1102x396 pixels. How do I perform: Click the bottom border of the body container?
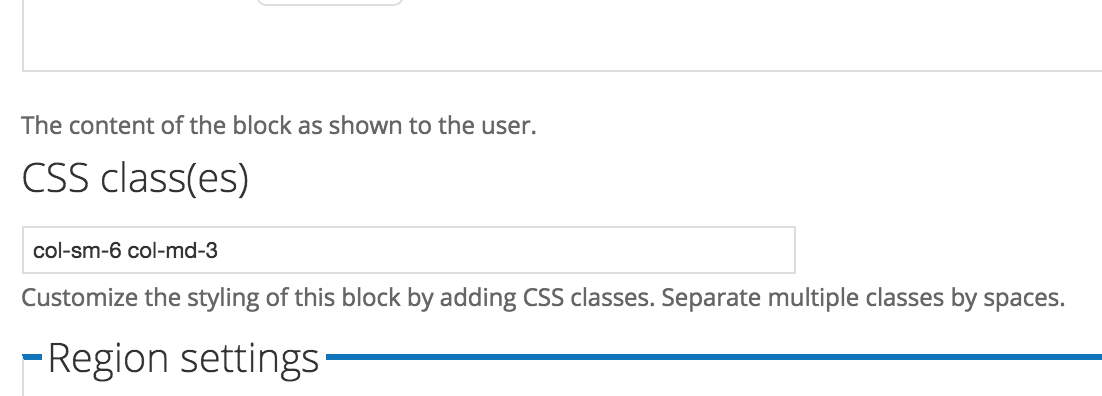point(562,70)
